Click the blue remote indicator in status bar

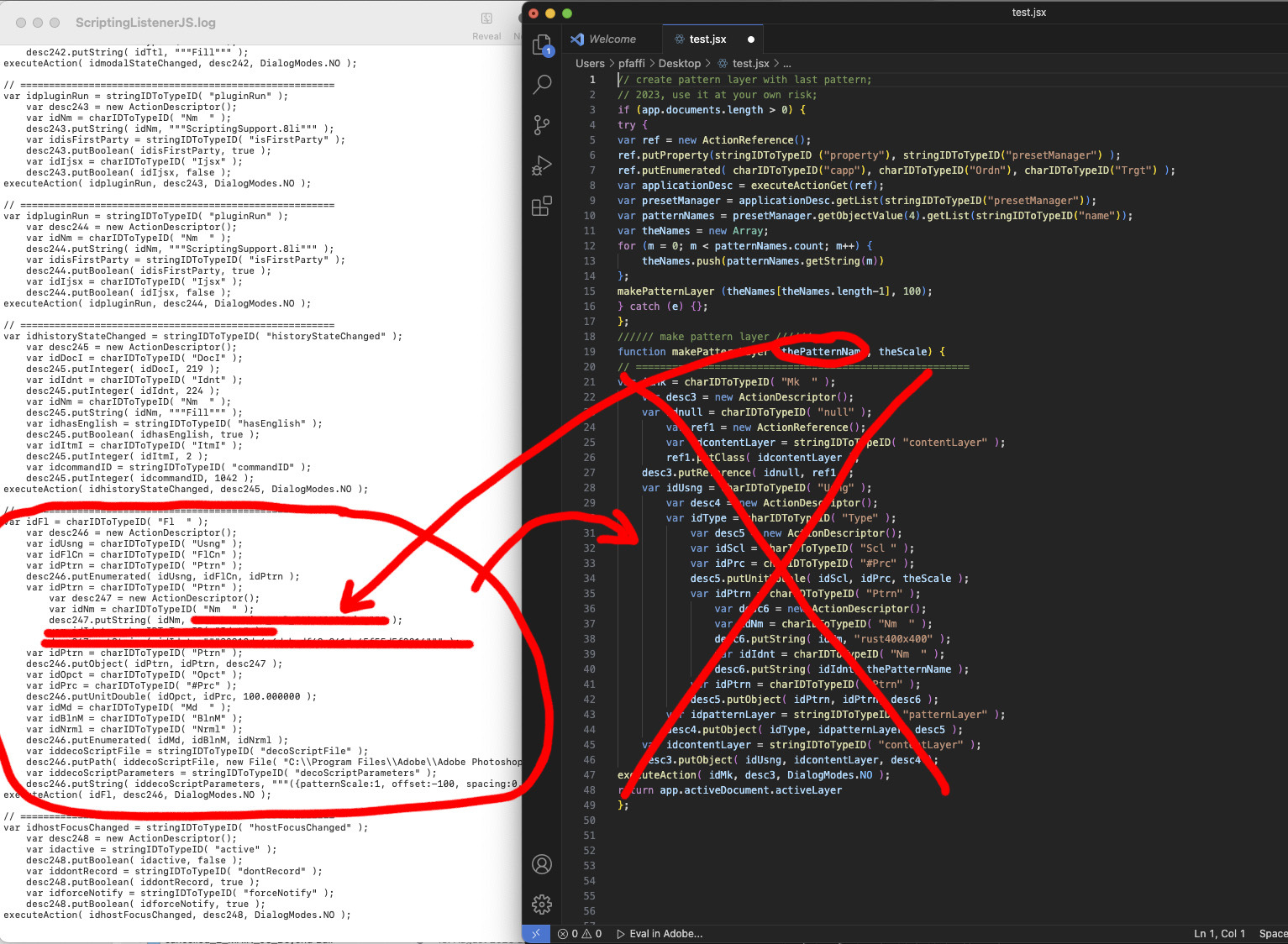[535, 933]
